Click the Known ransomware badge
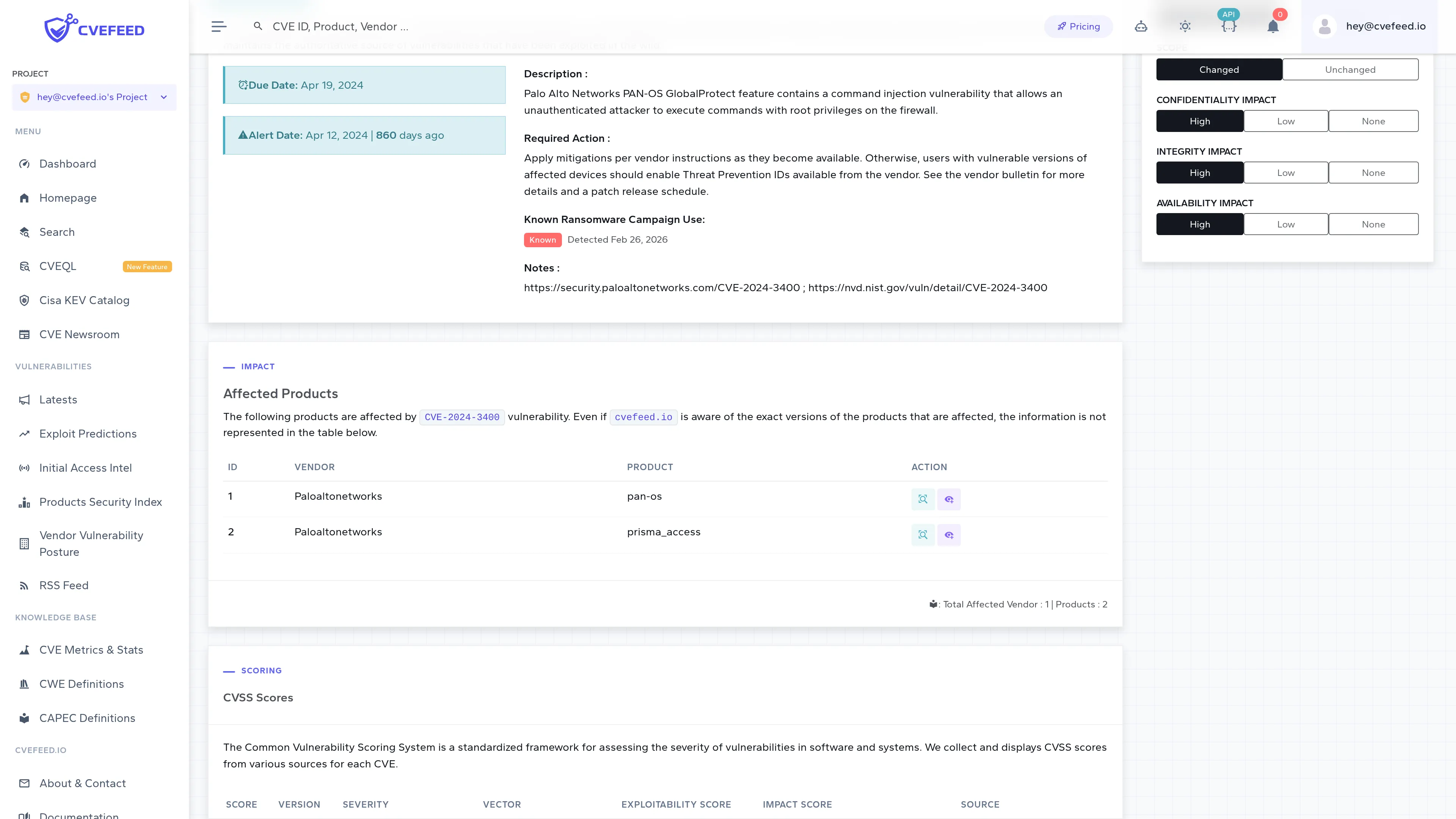This screenshot has width=1456, height=819. point(543,240)
